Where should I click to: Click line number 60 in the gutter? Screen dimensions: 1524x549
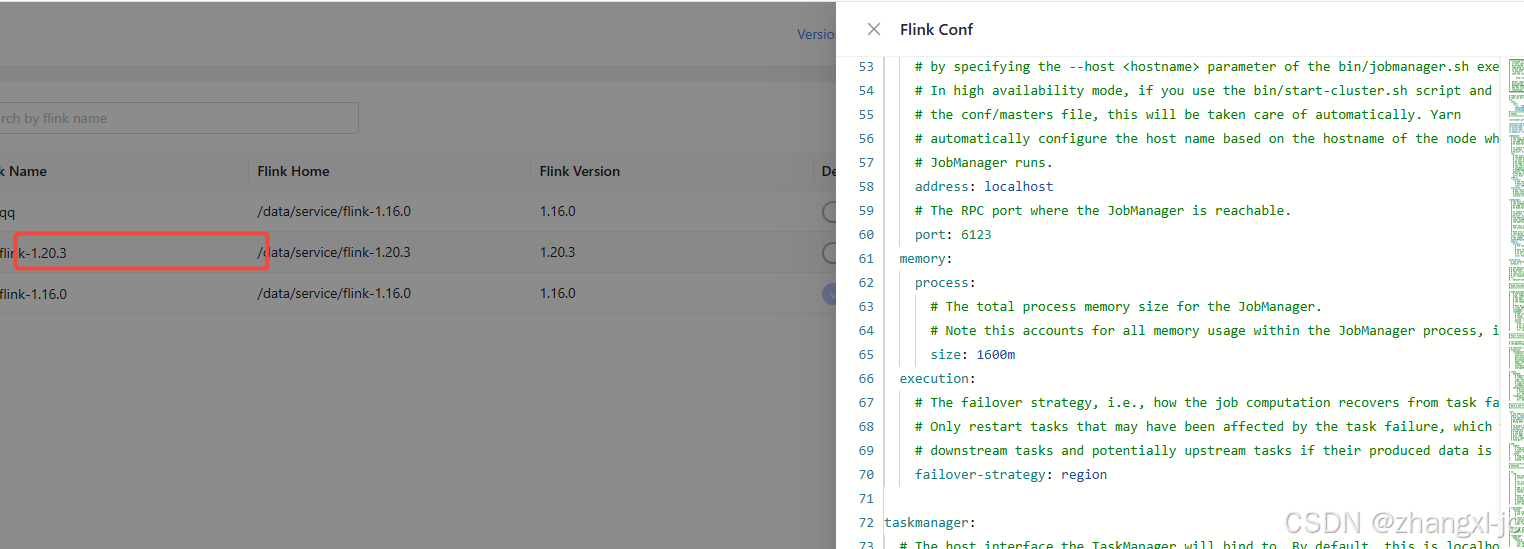click(866, 234)
